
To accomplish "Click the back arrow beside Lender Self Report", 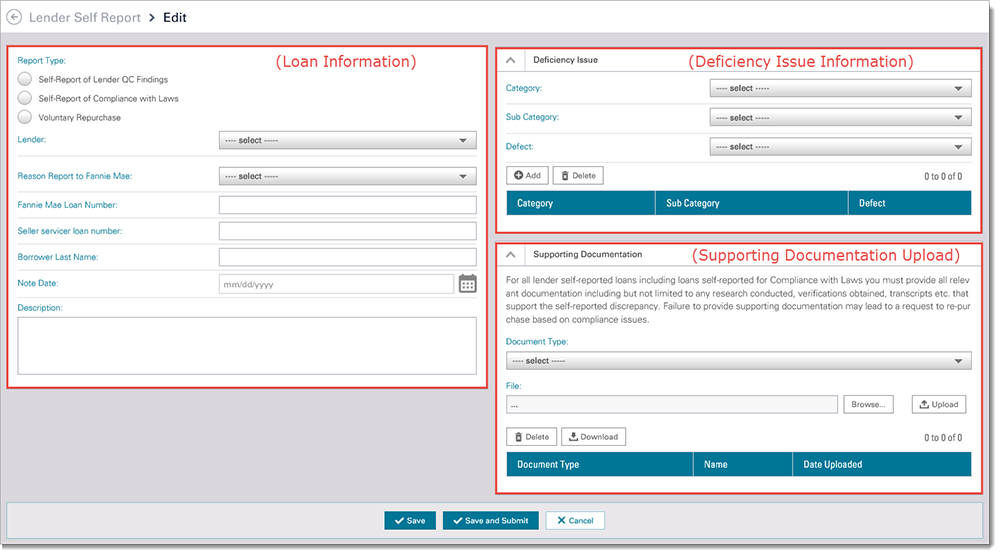I will pyautogui.click(x=14, y=17).
